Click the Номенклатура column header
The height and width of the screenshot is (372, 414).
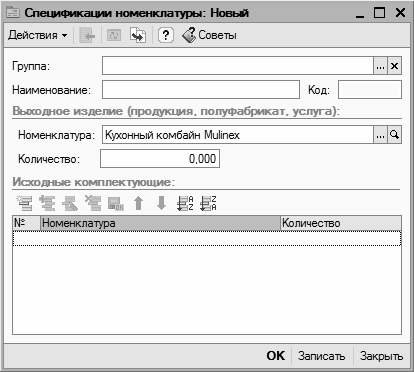(160, 223)
